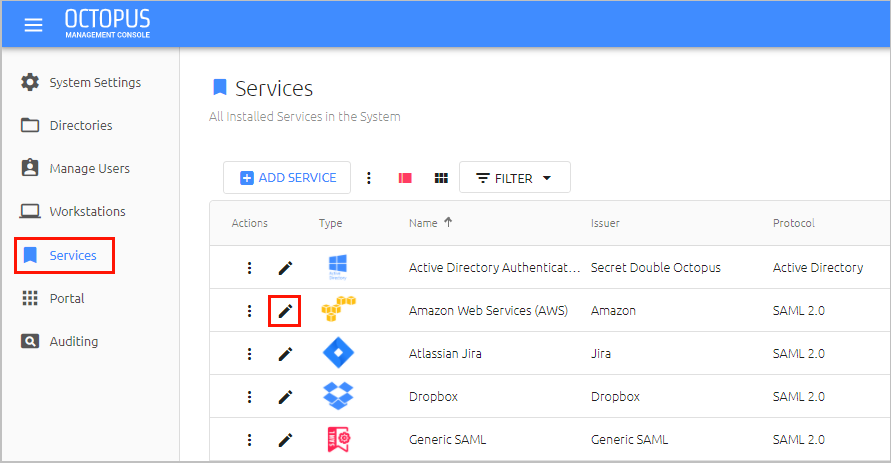Click Secret Double Octopus issuer cell
891x463 pixels.
point(656,268)
